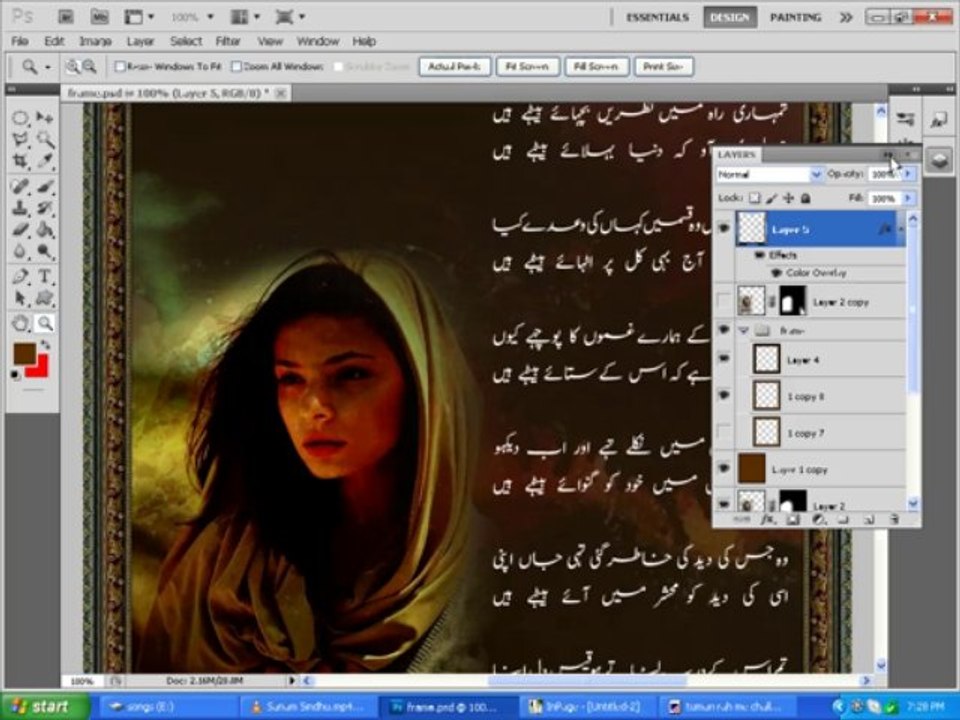Open the File menu
This screenshot has height=720, width=960.
(x=20, y=41)
